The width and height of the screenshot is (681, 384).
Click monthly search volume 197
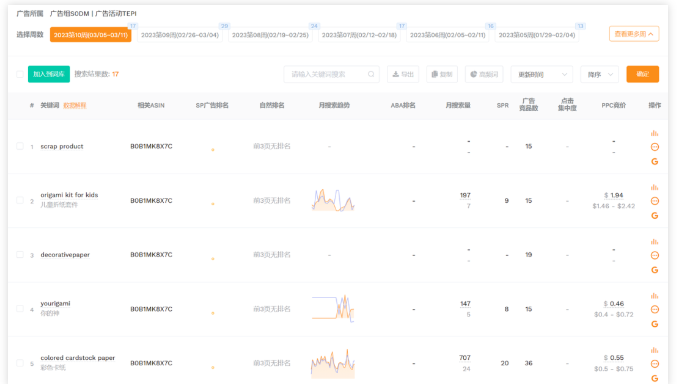tap(465, 195)
